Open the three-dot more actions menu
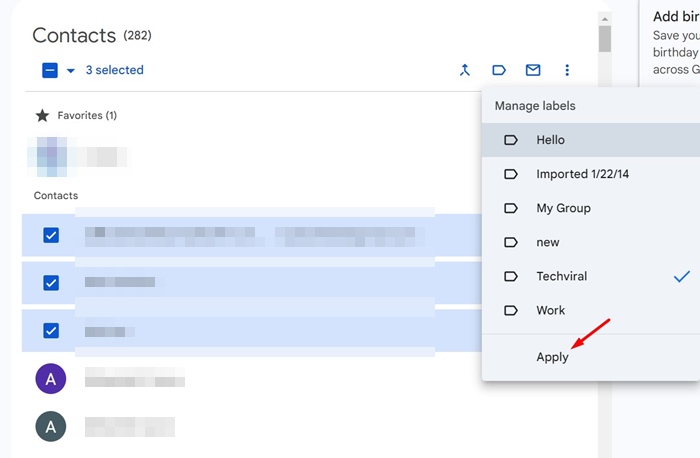The image size is (700, 458). (567, 70)
